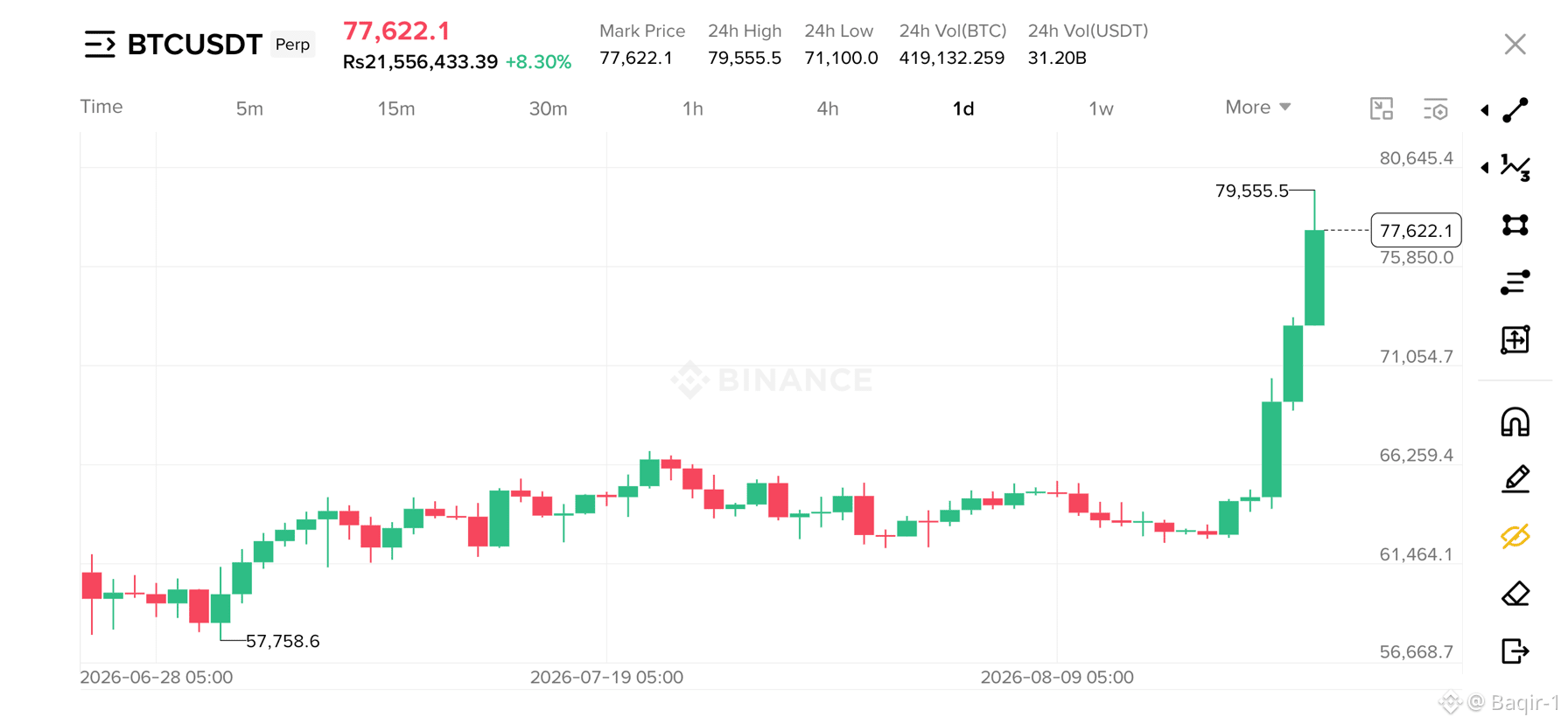This screenshot has width=1568, height=724.
Task: Select the eraser tool
Action: coord(1515,594)
